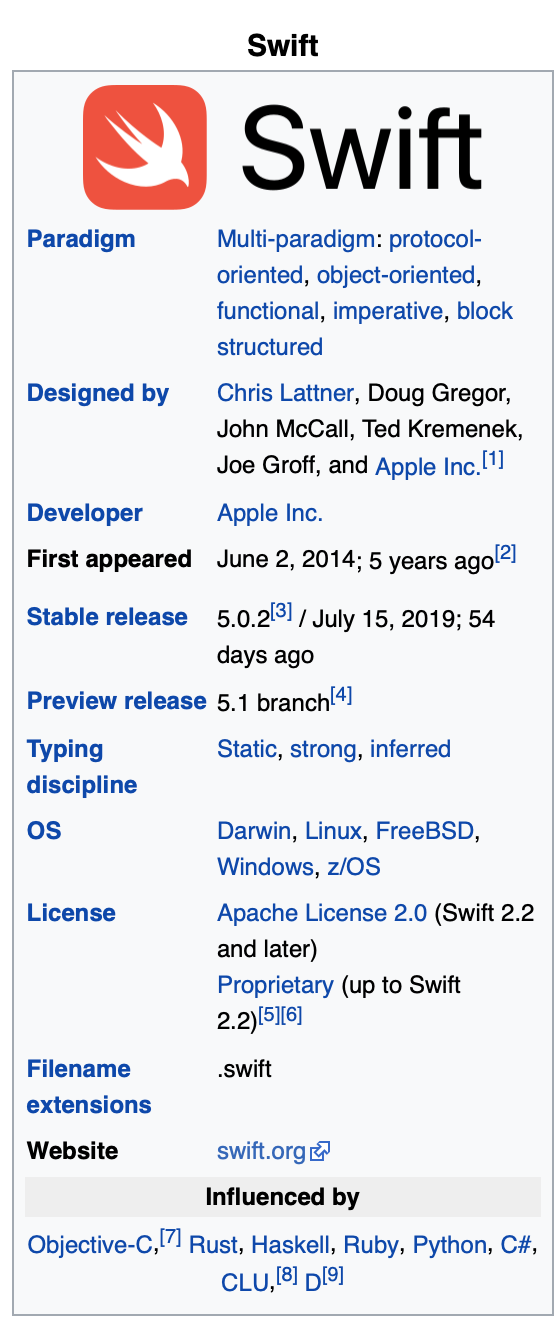Open the Linux link
Screen dimensions: 558x1326
click(333, 831)
